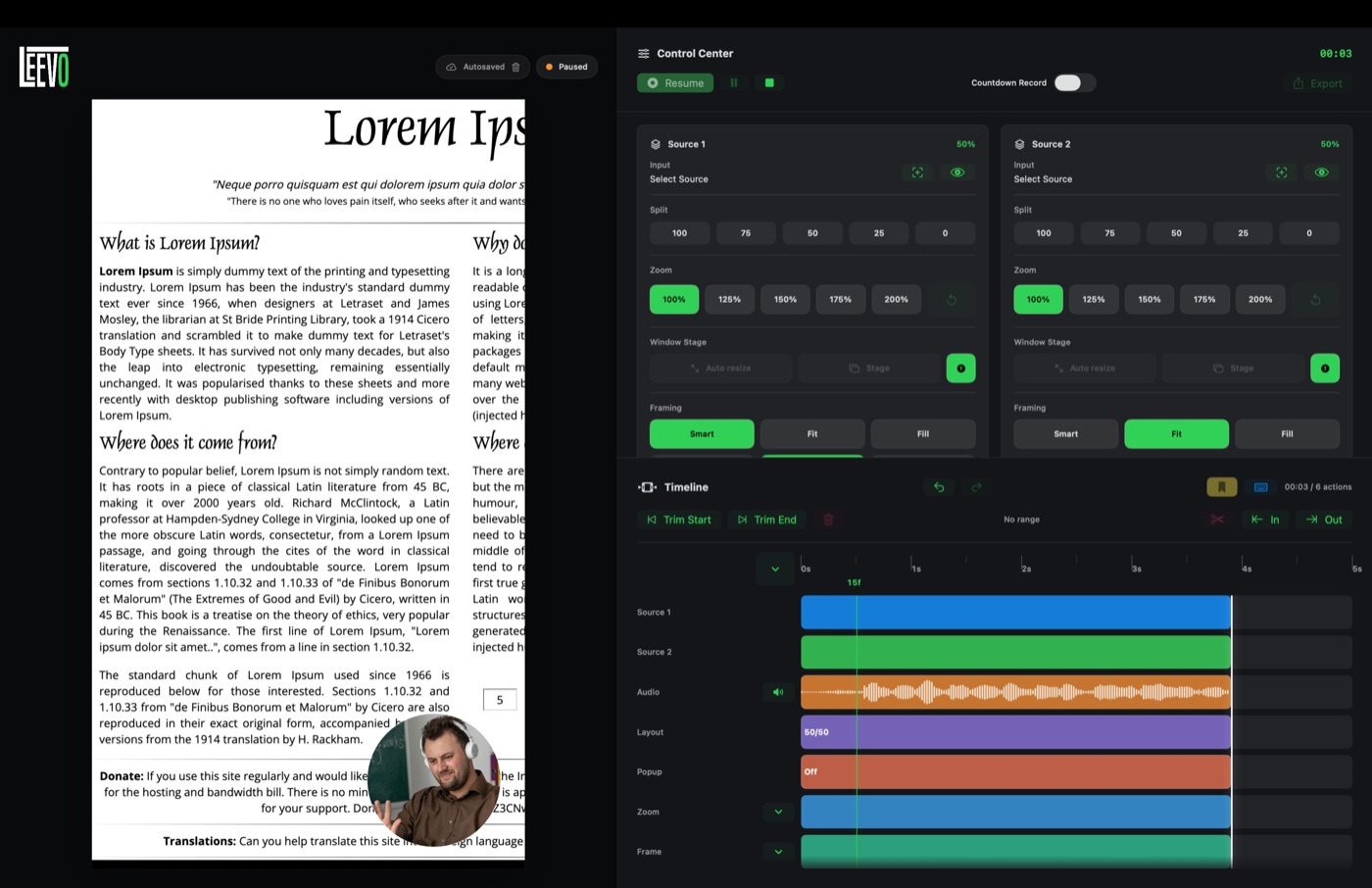The image size is (1372, 888).
Task: Click the Source 1 layers icon
Action: pos(656,144)
